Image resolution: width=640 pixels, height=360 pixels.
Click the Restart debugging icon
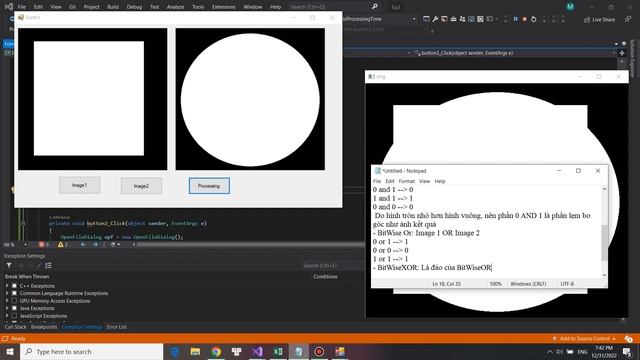click(533, 19)
